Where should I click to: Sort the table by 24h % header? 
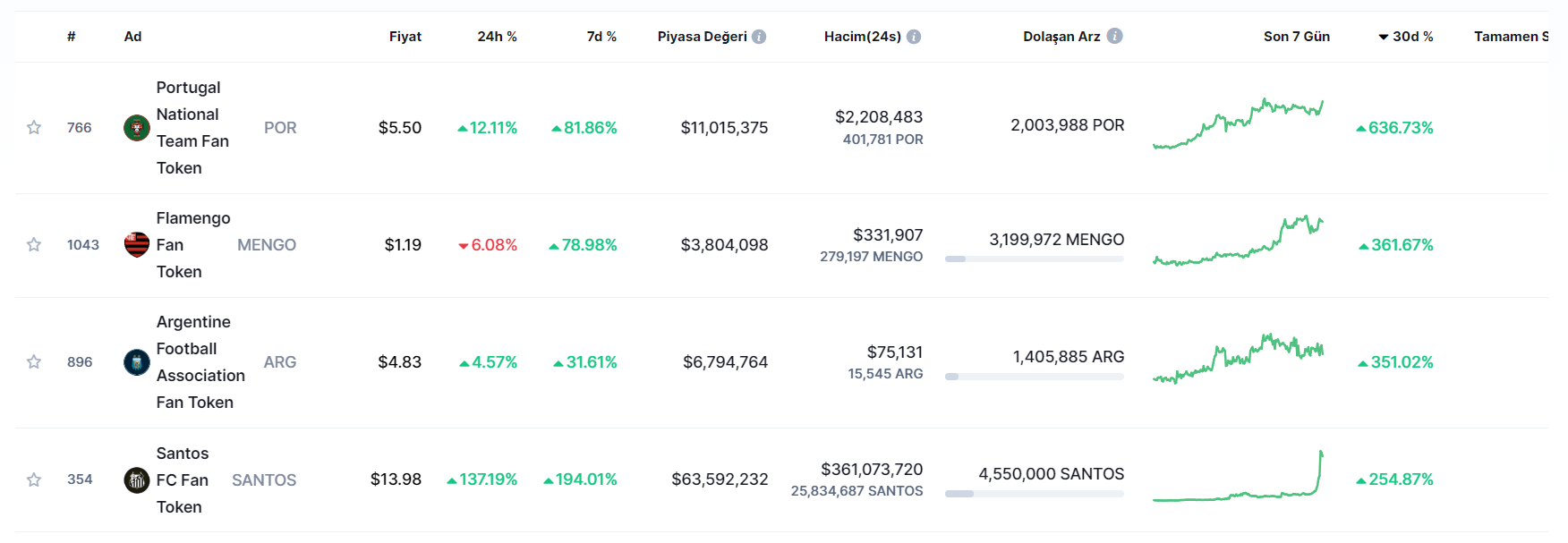[x=497, y=37]
